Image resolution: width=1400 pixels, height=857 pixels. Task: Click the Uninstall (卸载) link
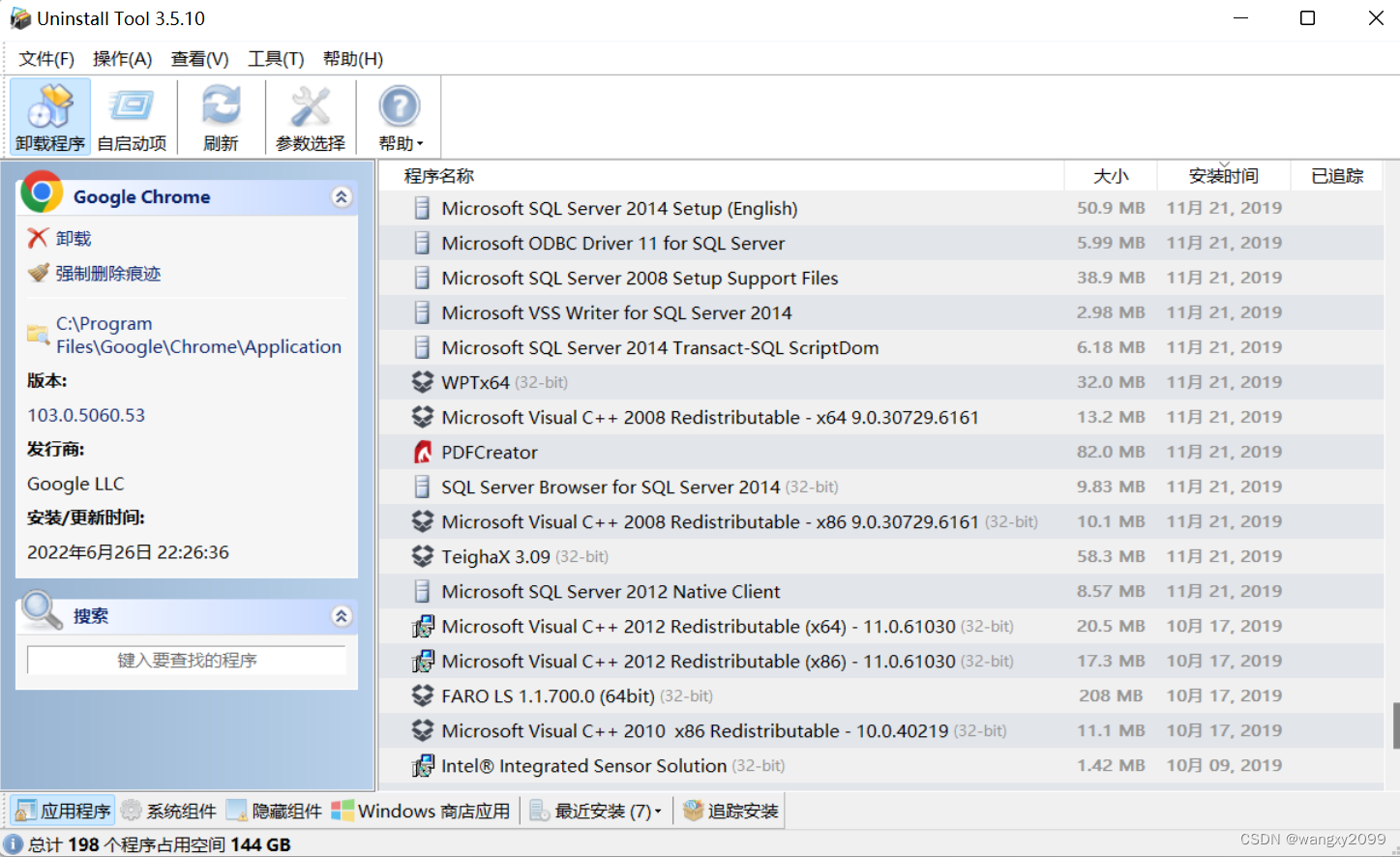pyautogui.click(x=74, y=238)
